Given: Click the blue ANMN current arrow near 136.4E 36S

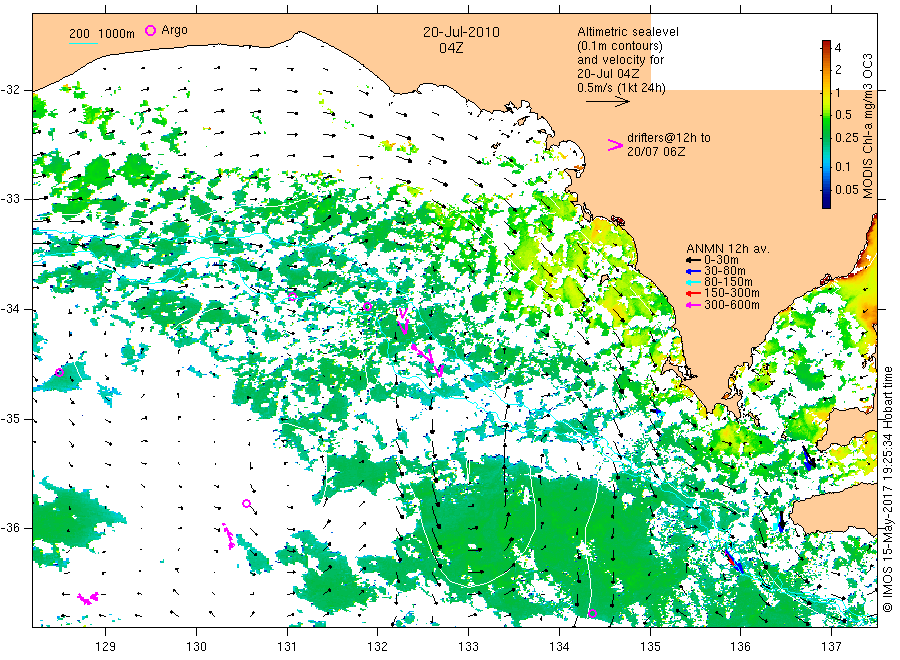Looking at the screenshot, I should (781, 521).
